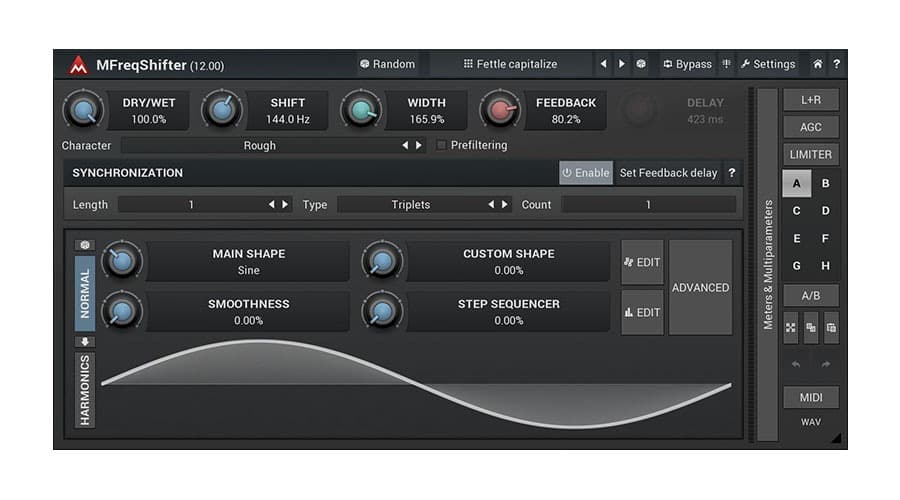This screenshot has width=900, height=500.
Task: Click the SHIFT knob
Action: [x=223, y=110]
